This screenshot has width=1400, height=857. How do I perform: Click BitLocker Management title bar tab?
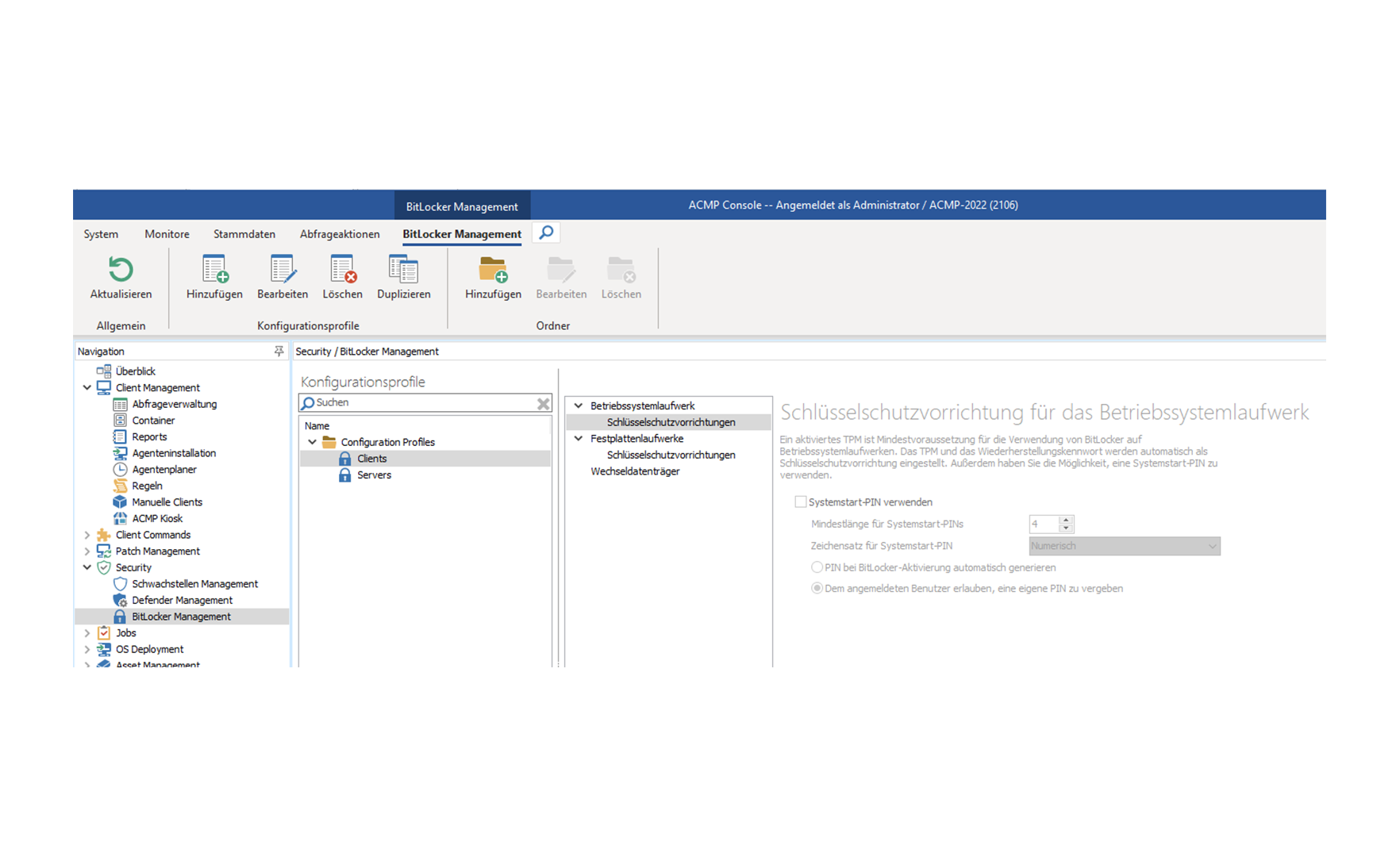point(462,206)
